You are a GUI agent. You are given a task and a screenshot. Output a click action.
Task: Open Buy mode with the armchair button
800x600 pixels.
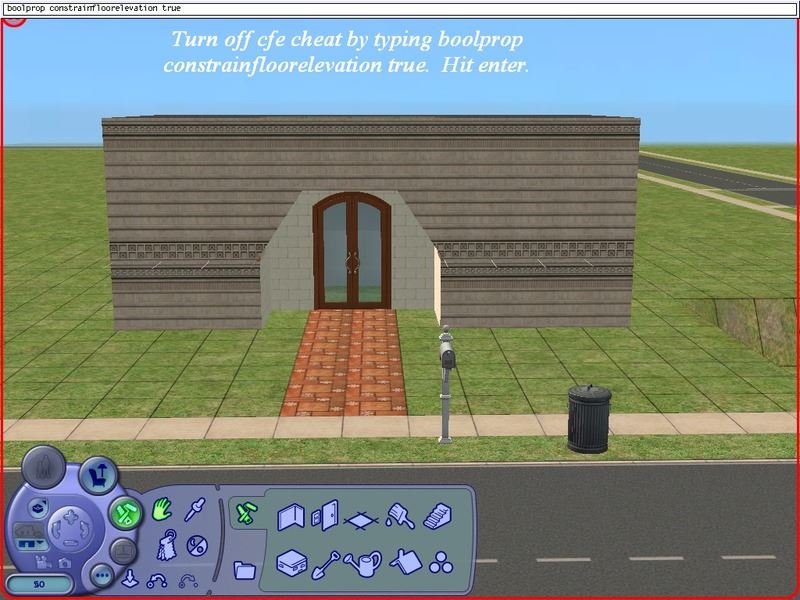tap(98, 475)
